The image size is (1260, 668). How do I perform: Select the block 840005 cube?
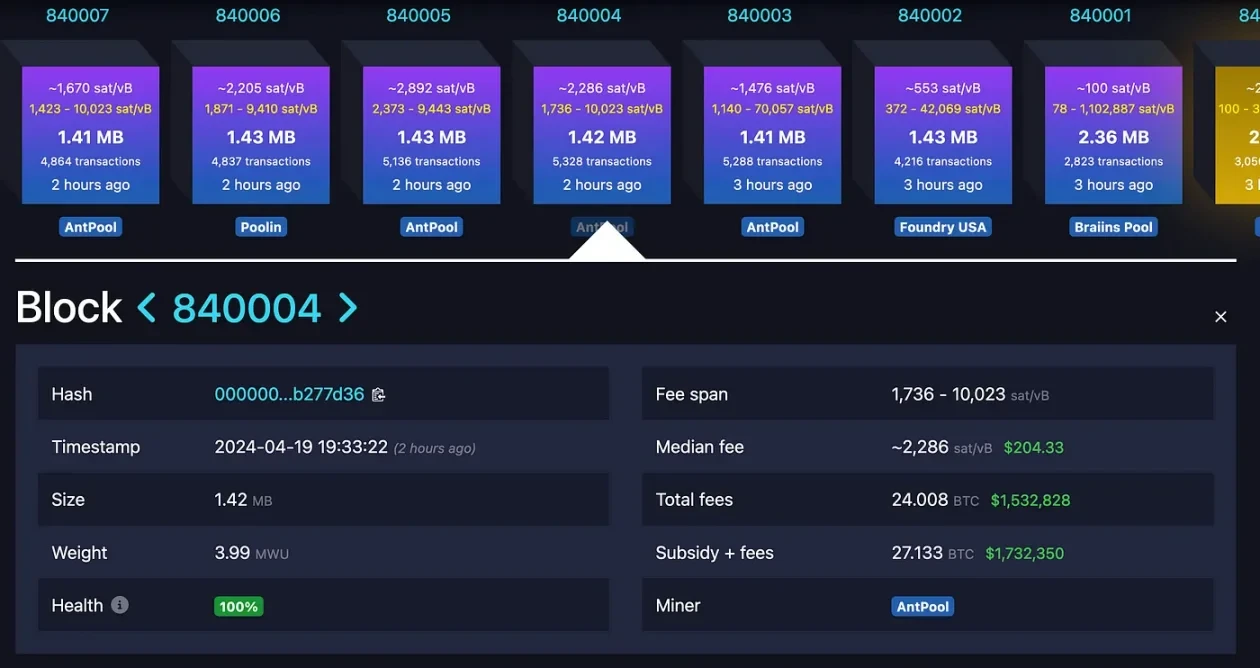[x=431, y=135]
